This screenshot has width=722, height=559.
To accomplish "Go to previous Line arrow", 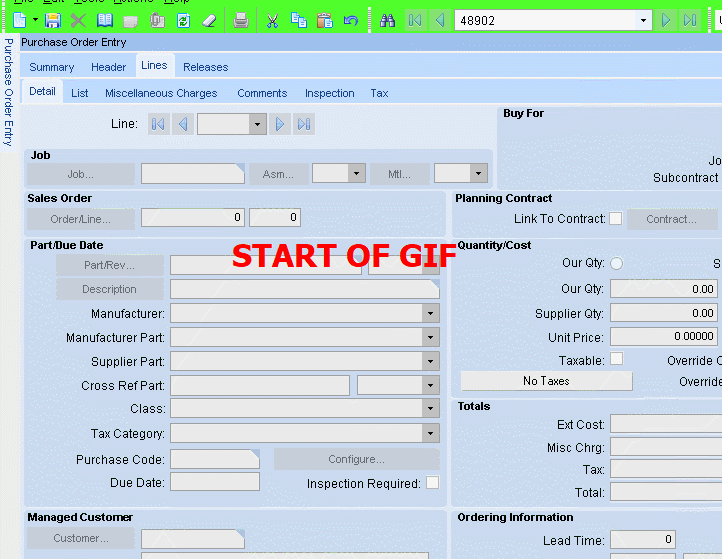I will (183, 124).
